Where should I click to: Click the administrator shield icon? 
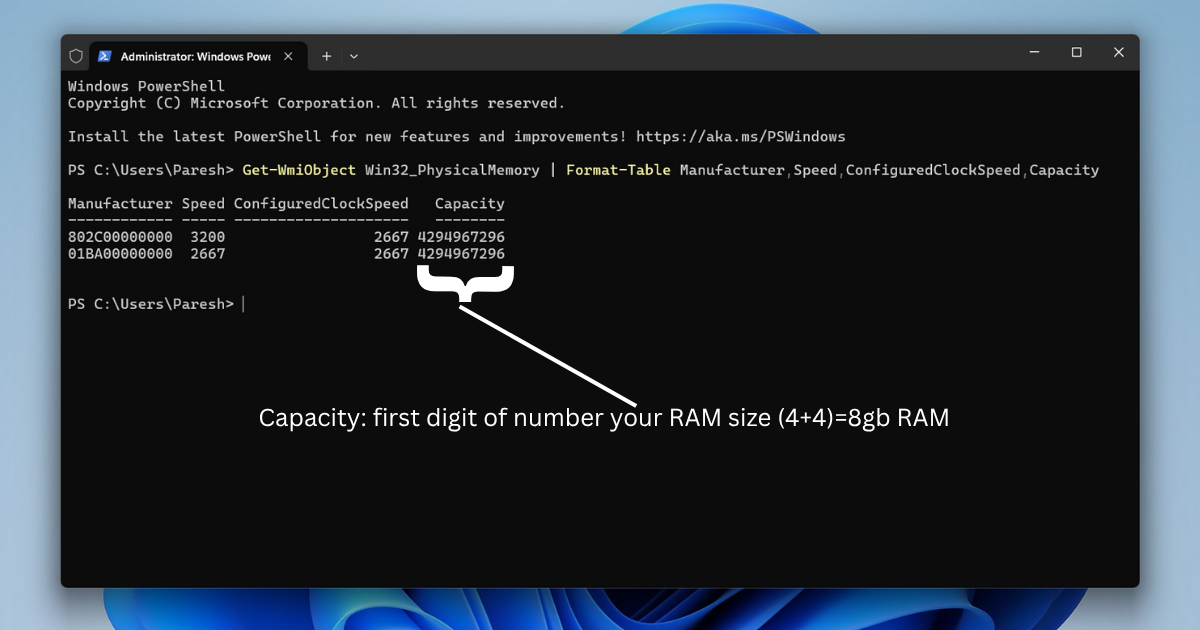click(76, 56)
